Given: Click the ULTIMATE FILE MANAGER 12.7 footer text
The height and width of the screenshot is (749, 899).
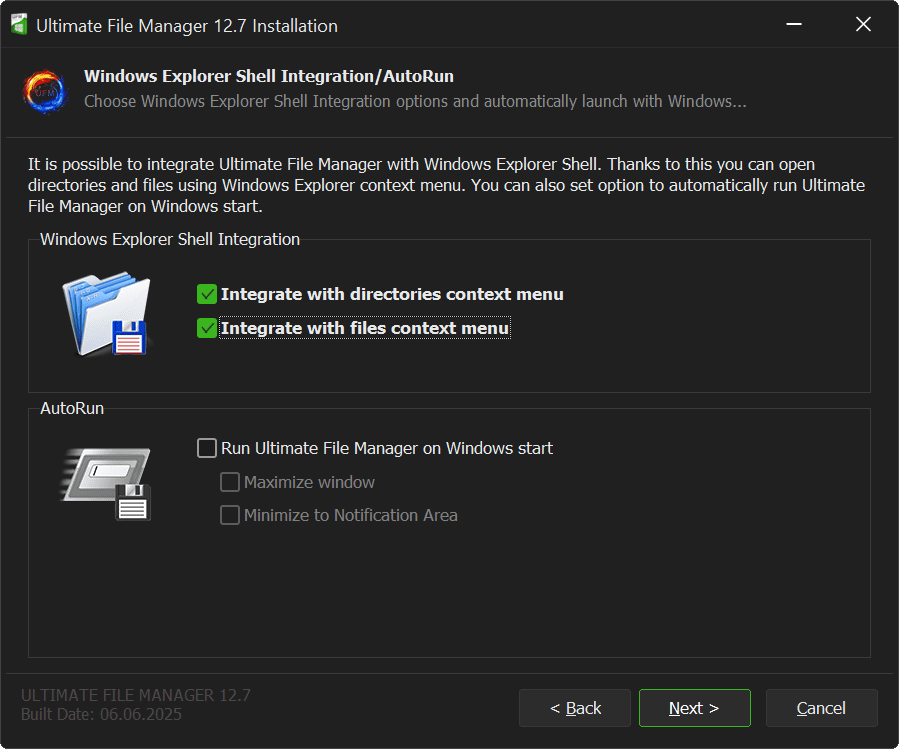Looking at the screenshot, I should (x=135, y=695).
